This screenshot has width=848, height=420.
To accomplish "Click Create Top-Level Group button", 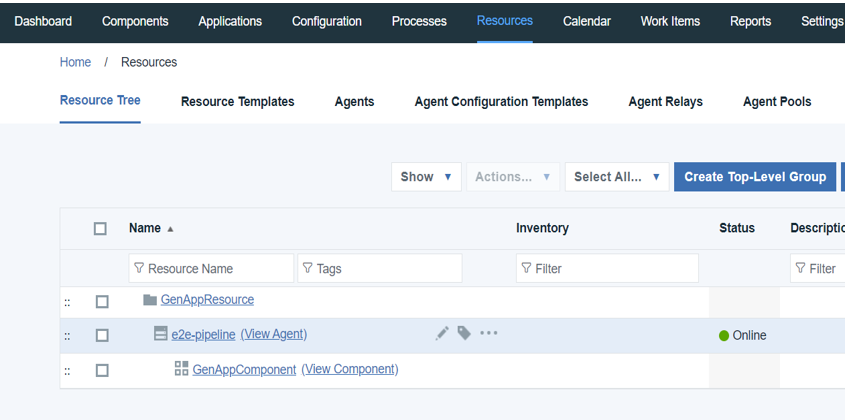I will pos(755,177).
